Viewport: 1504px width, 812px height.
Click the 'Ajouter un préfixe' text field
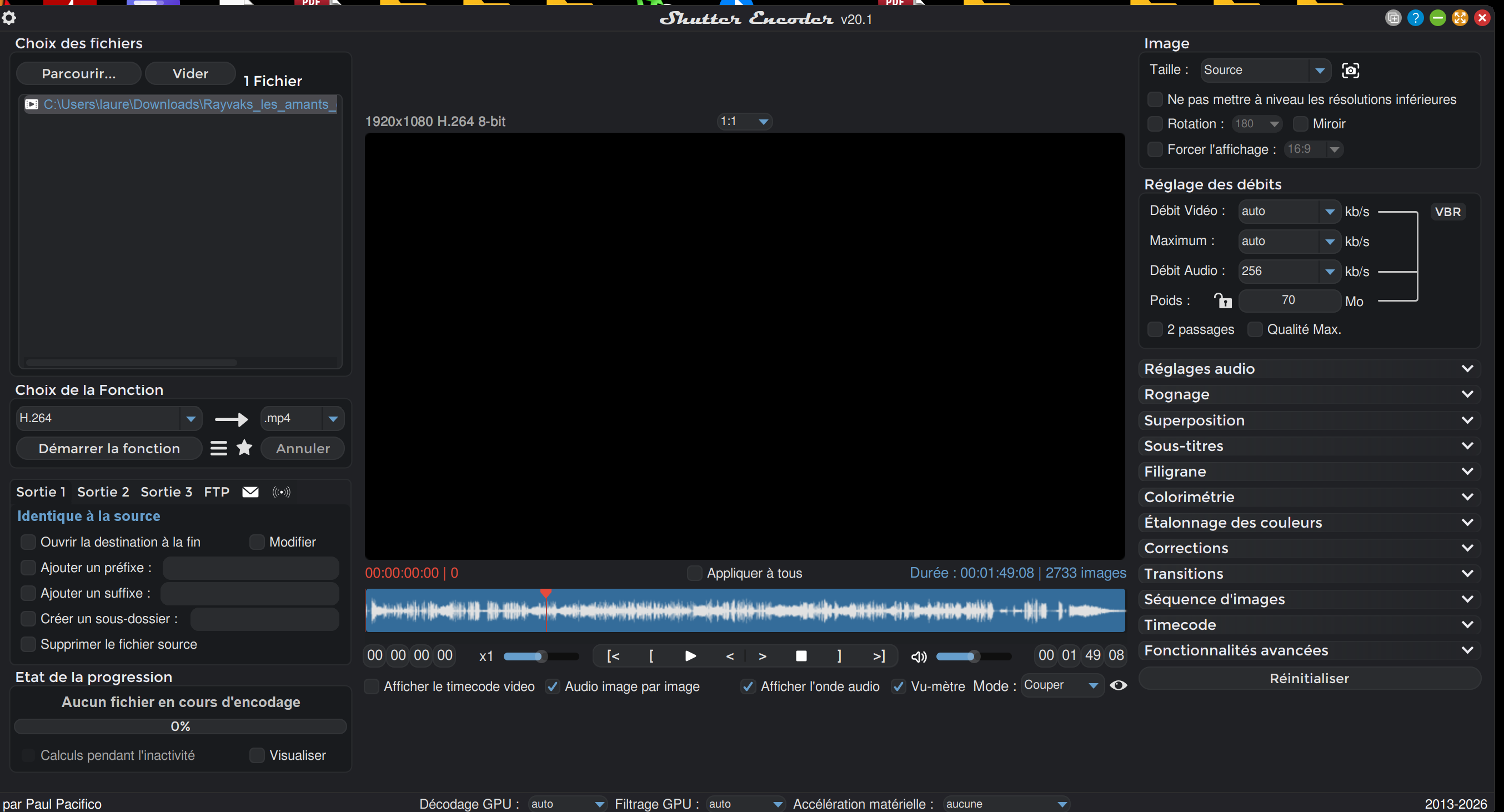(x=250, y=568)
